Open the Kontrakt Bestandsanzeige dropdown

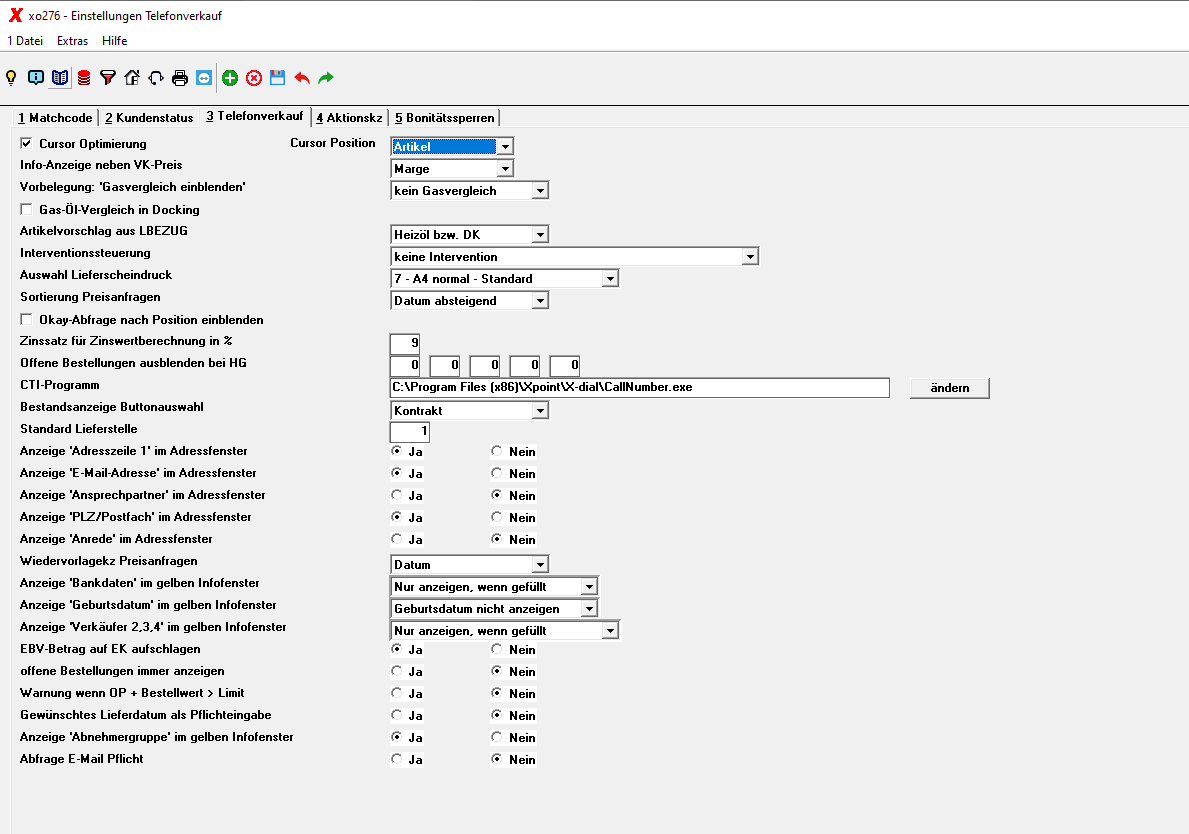tap(540, 410)
